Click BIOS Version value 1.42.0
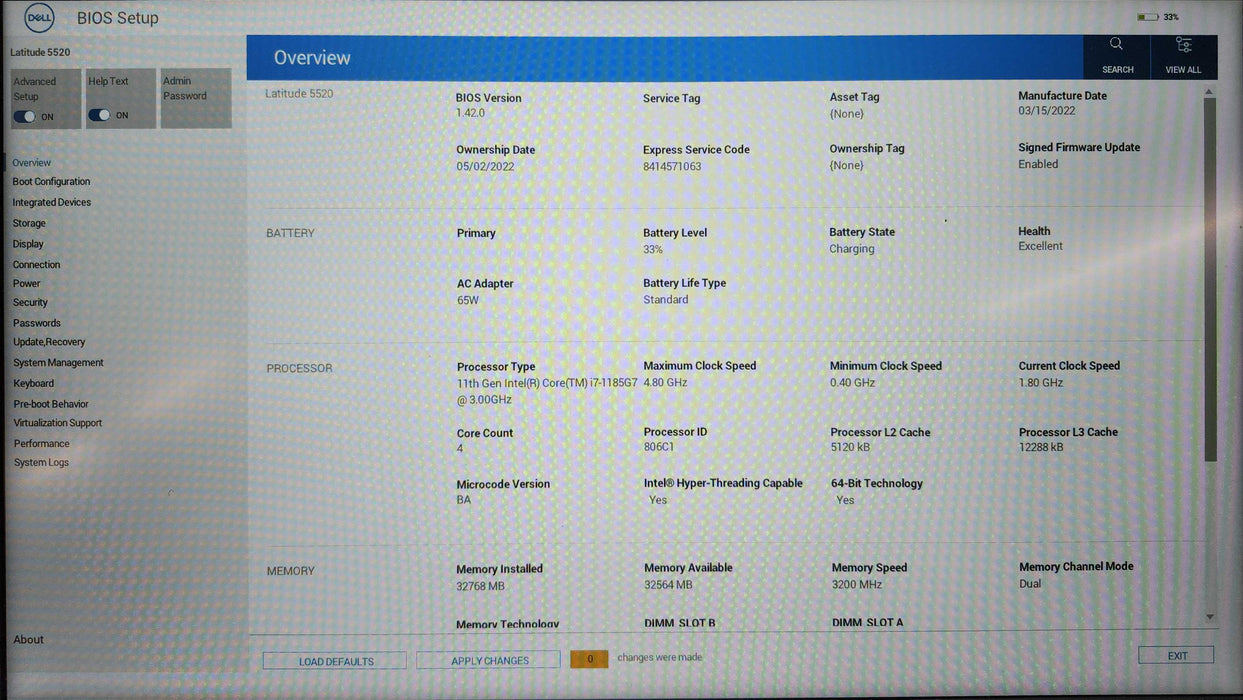This screenshot has height=700, width=1243. click(470, 114)
